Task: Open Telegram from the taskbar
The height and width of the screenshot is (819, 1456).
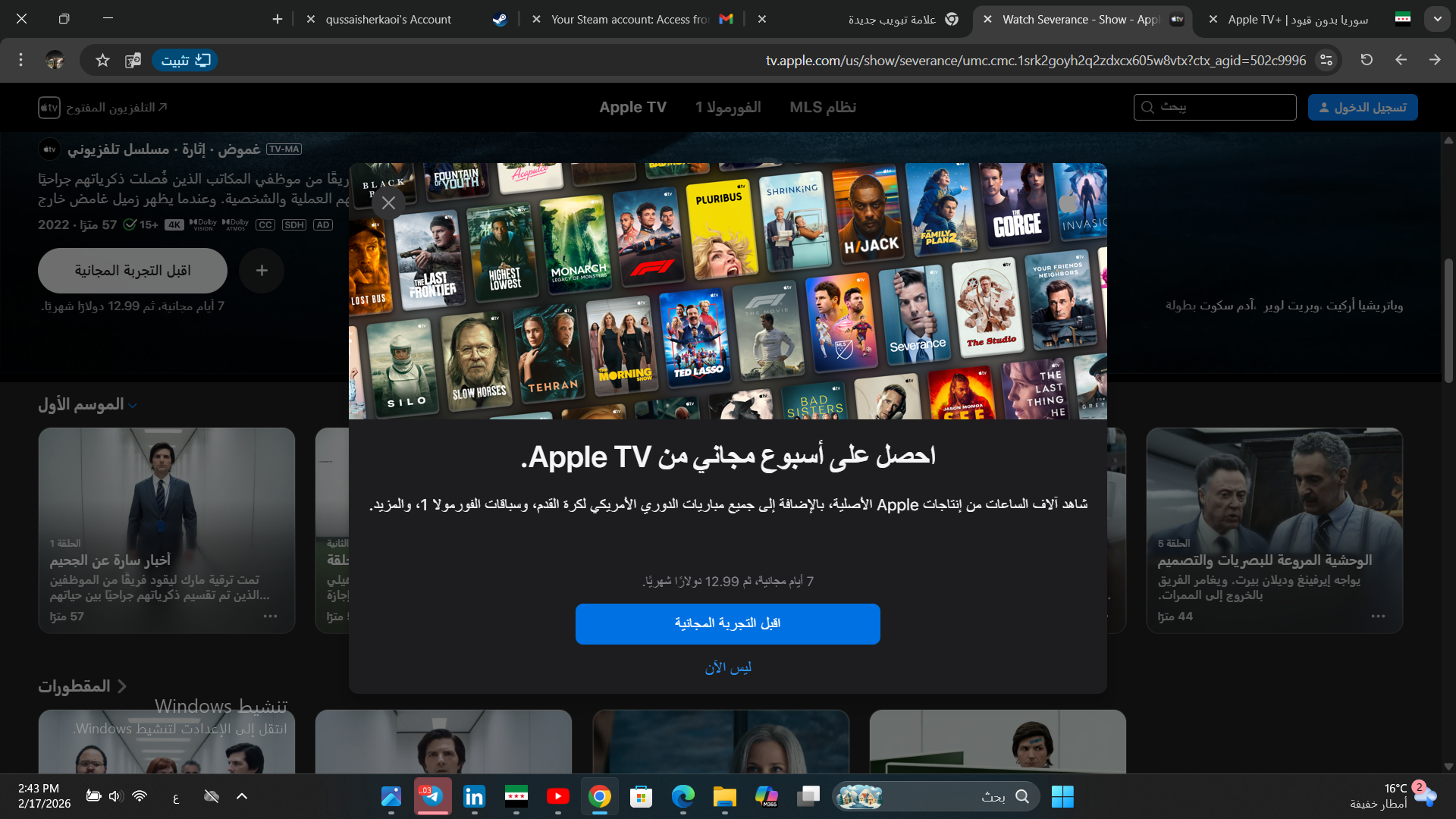Action: click(433, 796)
